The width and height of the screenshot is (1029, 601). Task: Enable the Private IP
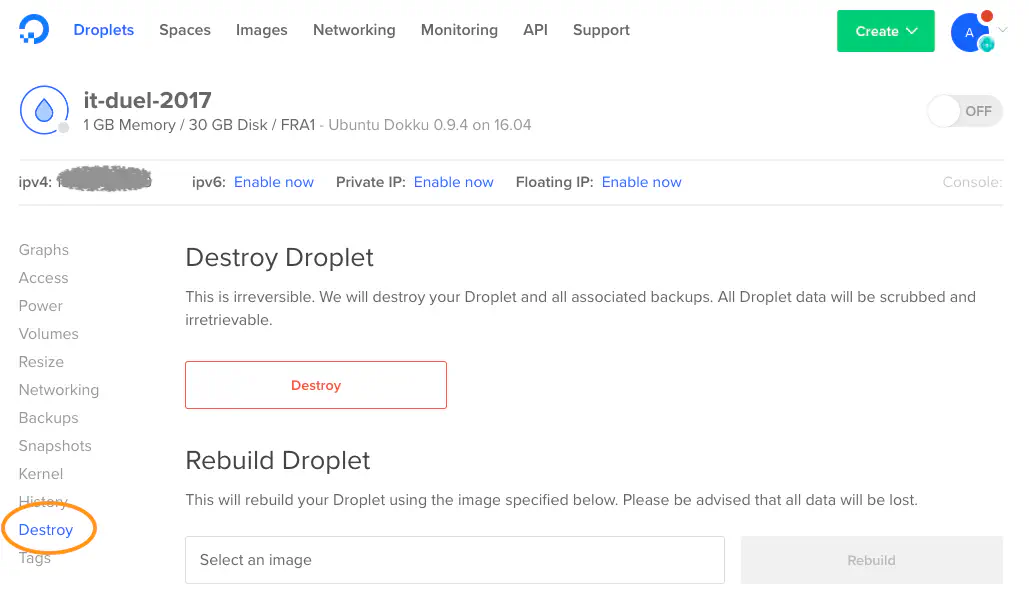[x=453, y=182]
